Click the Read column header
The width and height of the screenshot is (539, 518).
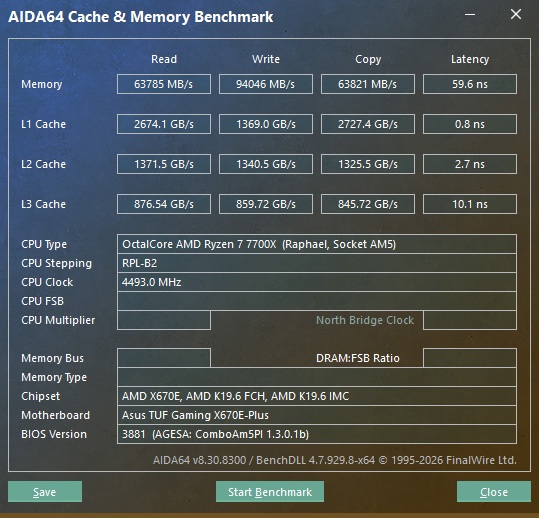coord(164,59)
